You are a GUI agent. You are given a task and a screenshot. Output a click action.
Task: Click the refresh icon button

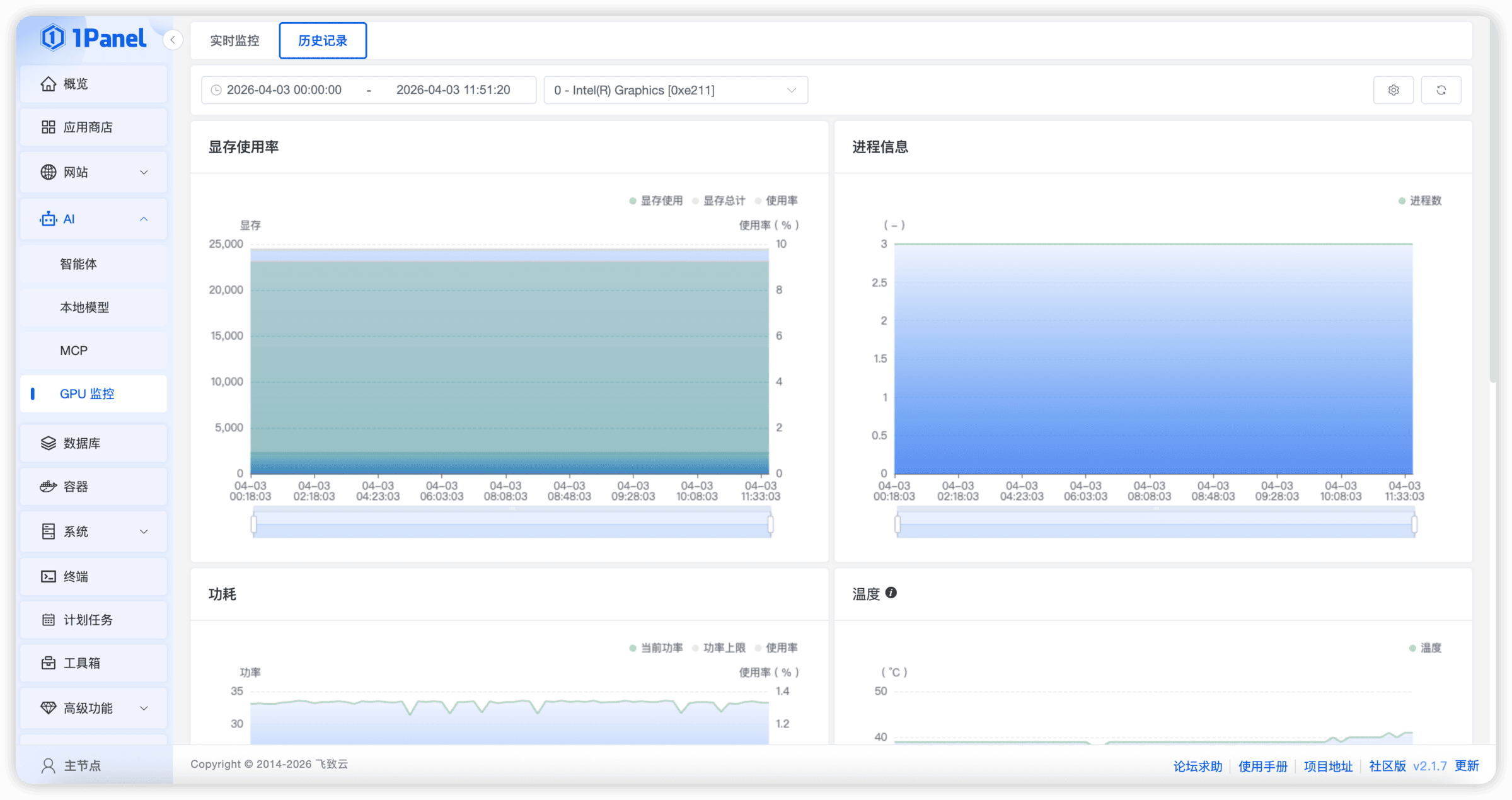[x=1441, y=90]
